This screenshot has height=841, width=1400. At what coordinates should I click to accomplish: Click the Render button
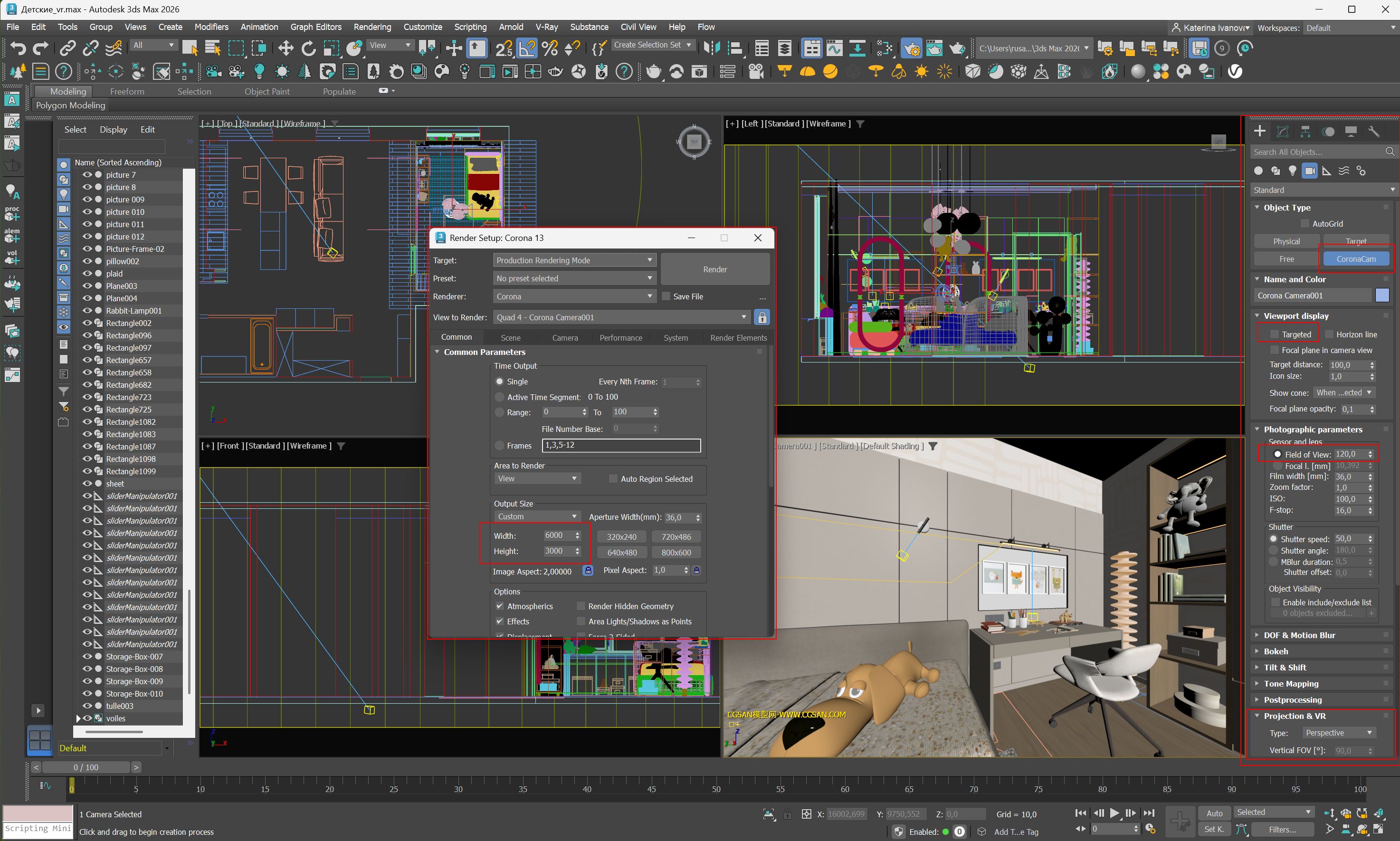pyautogui.click(x=715, y=269)
